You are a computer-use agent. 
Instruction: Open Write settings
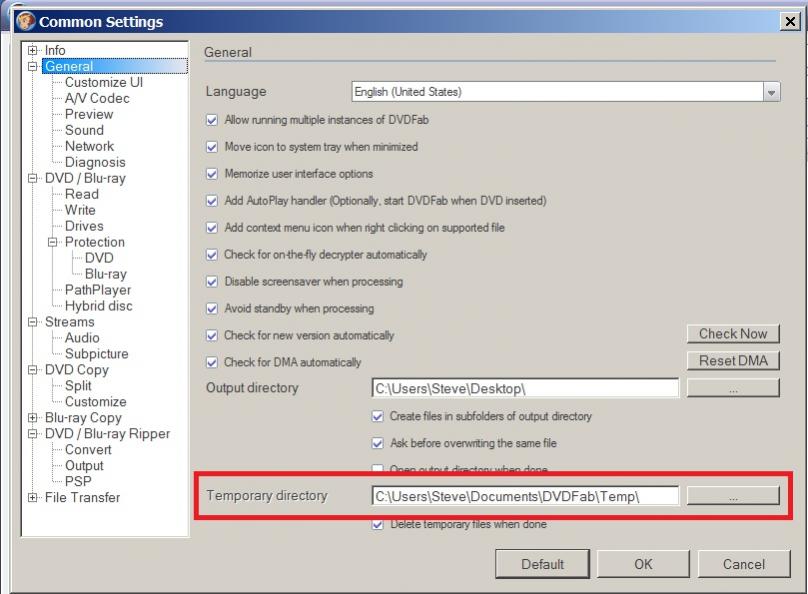tap(80, 210)
